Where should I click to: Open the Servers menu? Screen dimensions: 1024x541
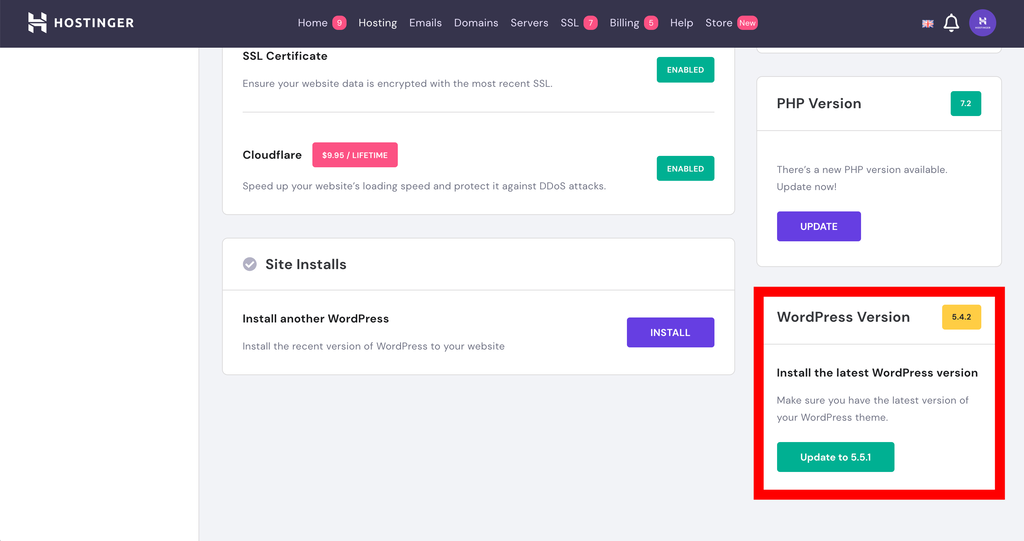tap(529, 23)
